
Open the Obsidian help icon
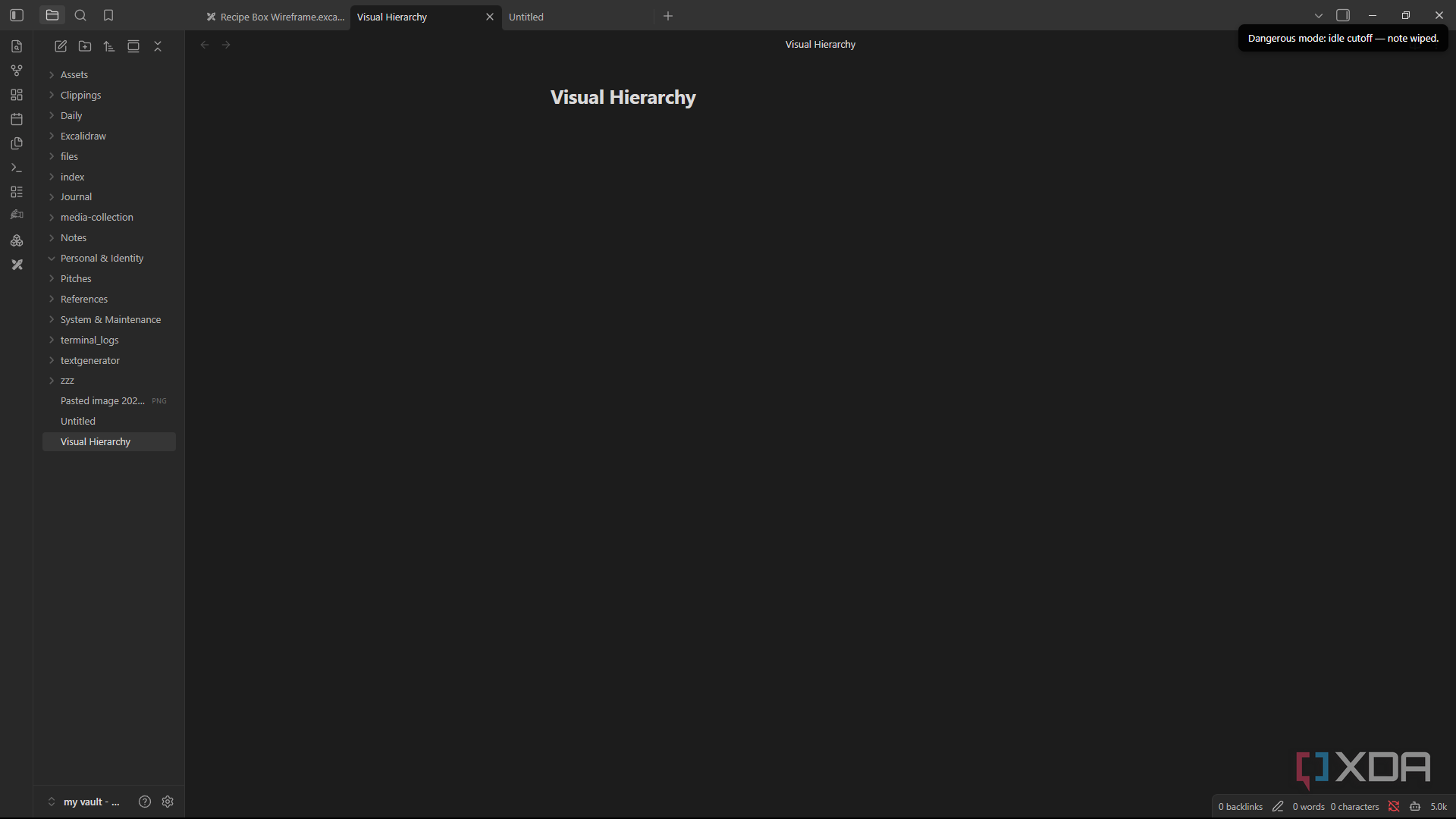[145, 802]
